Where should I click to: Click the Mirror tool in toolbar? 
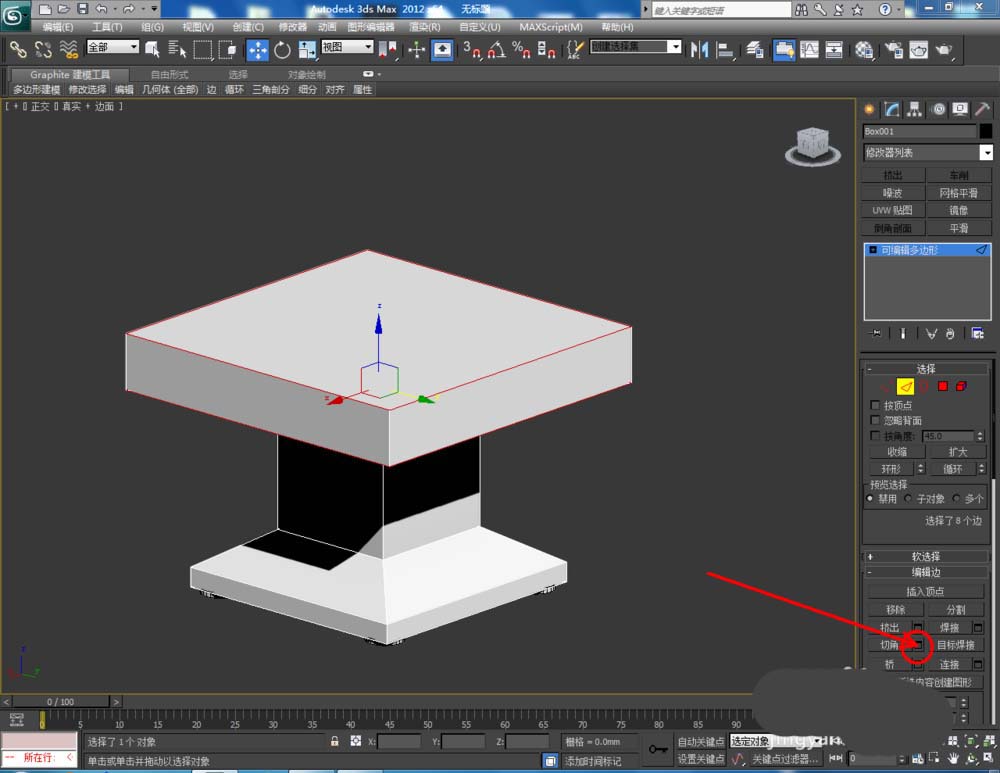[699, 49]
